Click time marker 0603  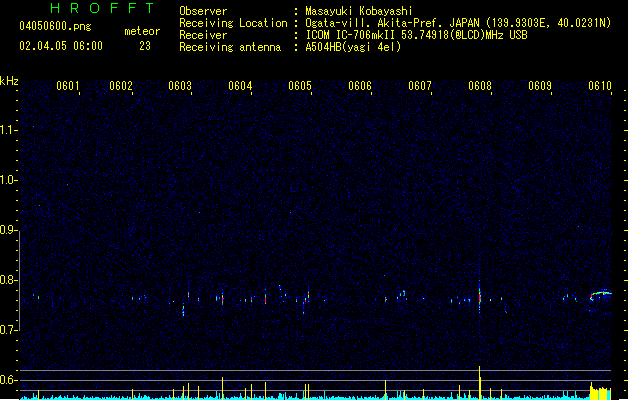point(180,86)
